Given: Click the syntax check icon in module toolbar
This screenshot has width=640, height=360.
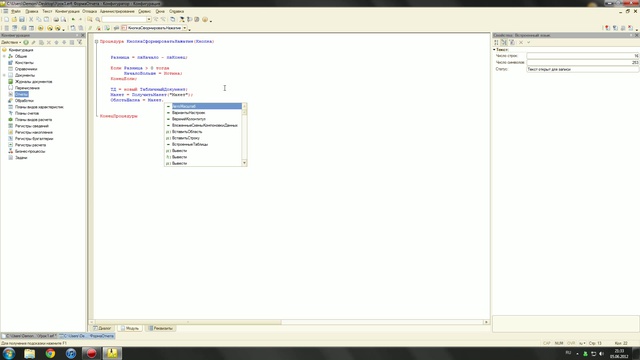Looking at the screenshot, I should [107, 28].
